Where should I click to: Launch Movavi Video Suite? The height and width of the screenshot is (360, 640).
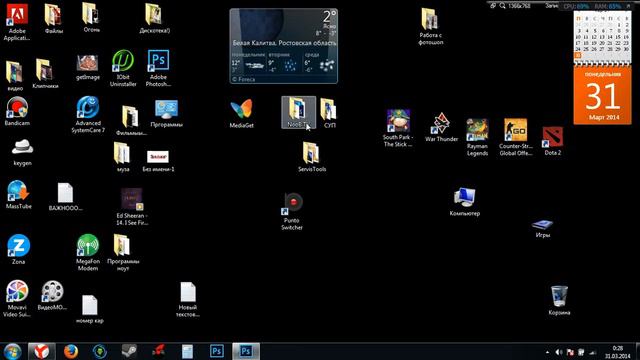(17, 299)
